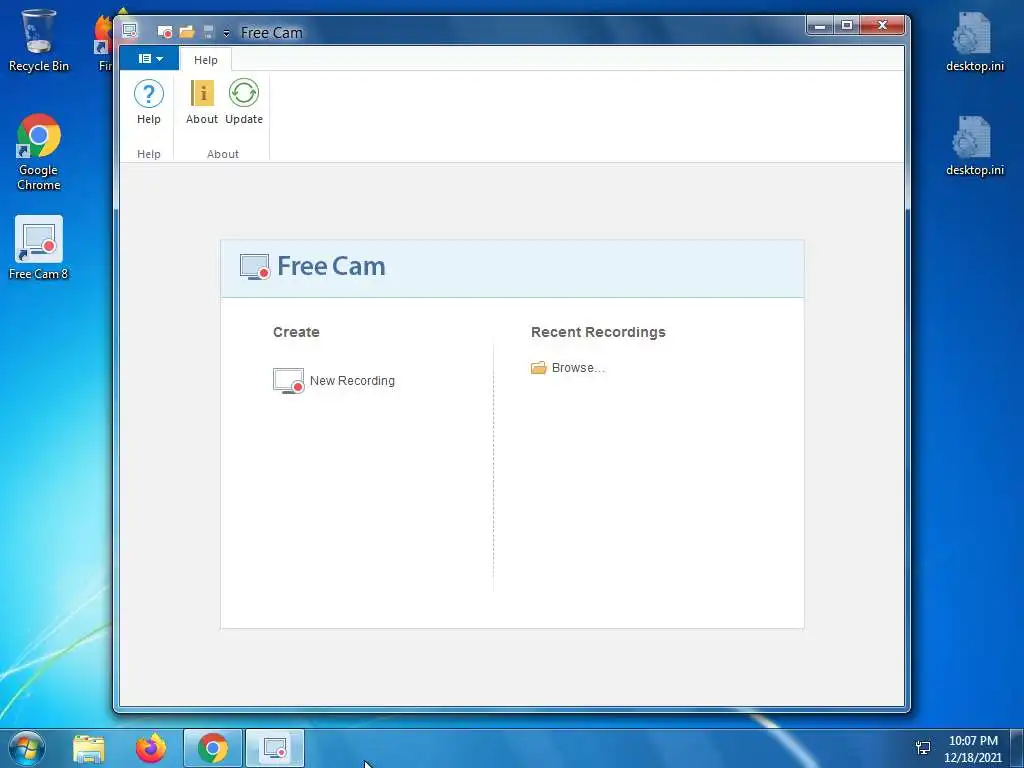Select the Recycle Bin desktop icon
This screenshot has width=1024, height=768.
pos(39,40)
